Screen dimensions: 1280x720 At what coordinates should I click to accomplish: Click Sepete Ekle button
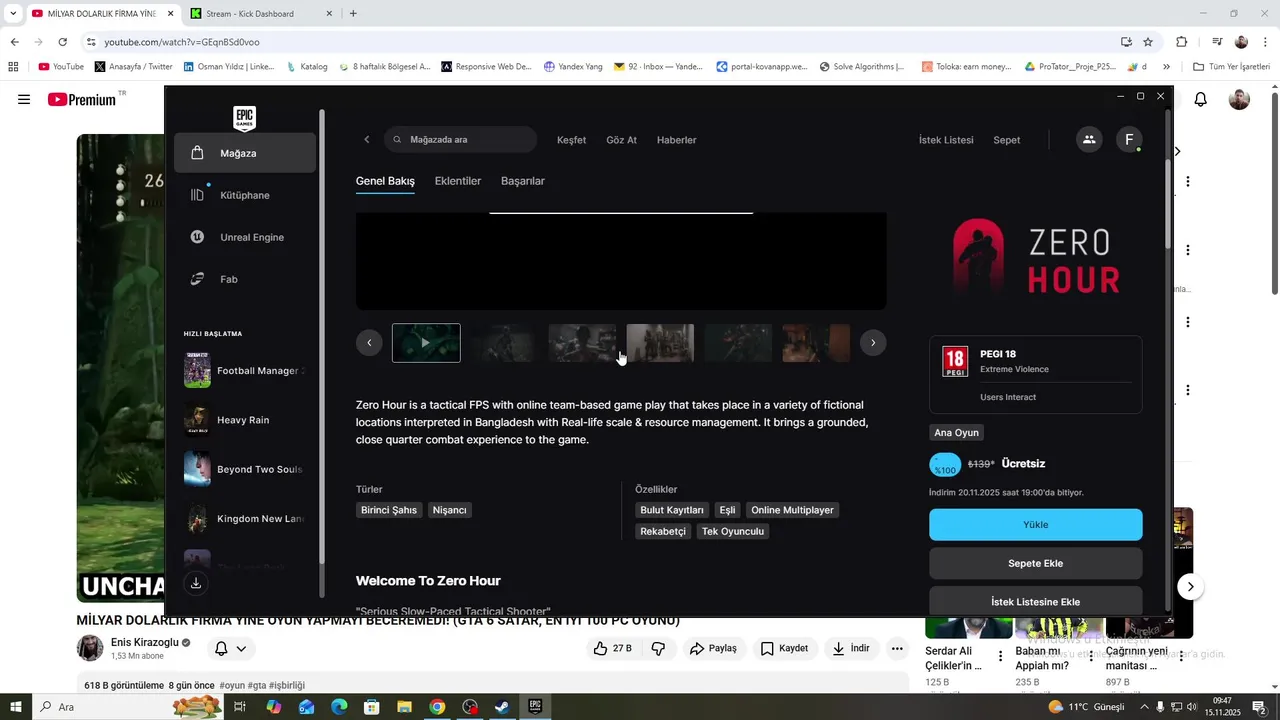[1035, 563]
